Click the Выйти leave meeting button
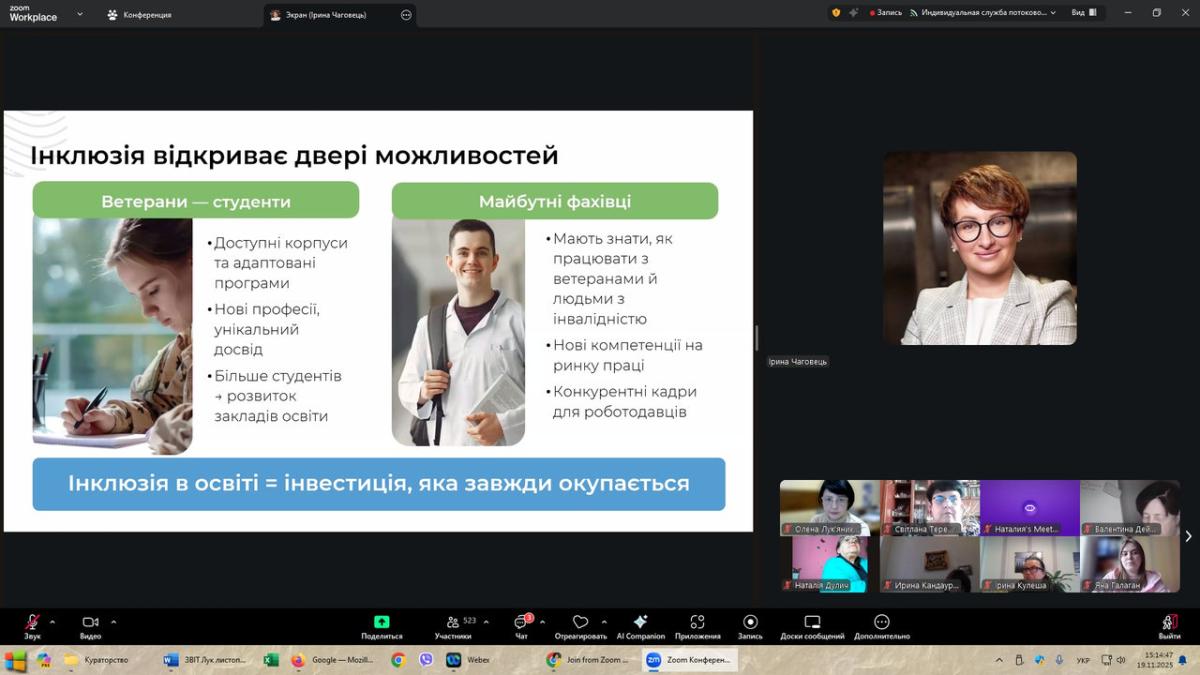The image size is (1200, 675). (1169, 625)
